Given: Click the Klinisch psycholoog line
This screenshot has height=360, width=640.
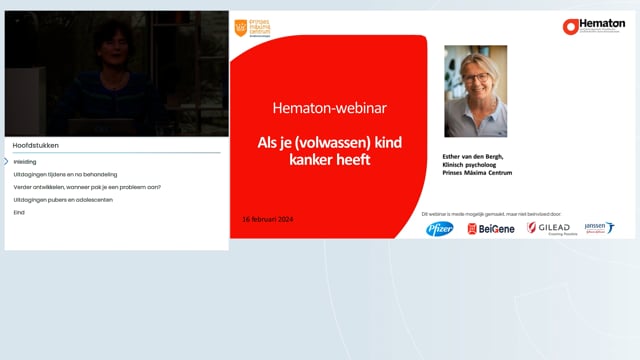Looking at the screenshot, I should tap(469, 164).
